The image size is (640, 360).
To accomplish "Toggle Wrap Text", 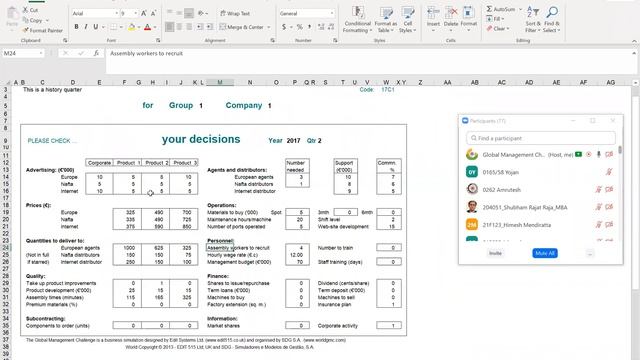I will (235, 13).
